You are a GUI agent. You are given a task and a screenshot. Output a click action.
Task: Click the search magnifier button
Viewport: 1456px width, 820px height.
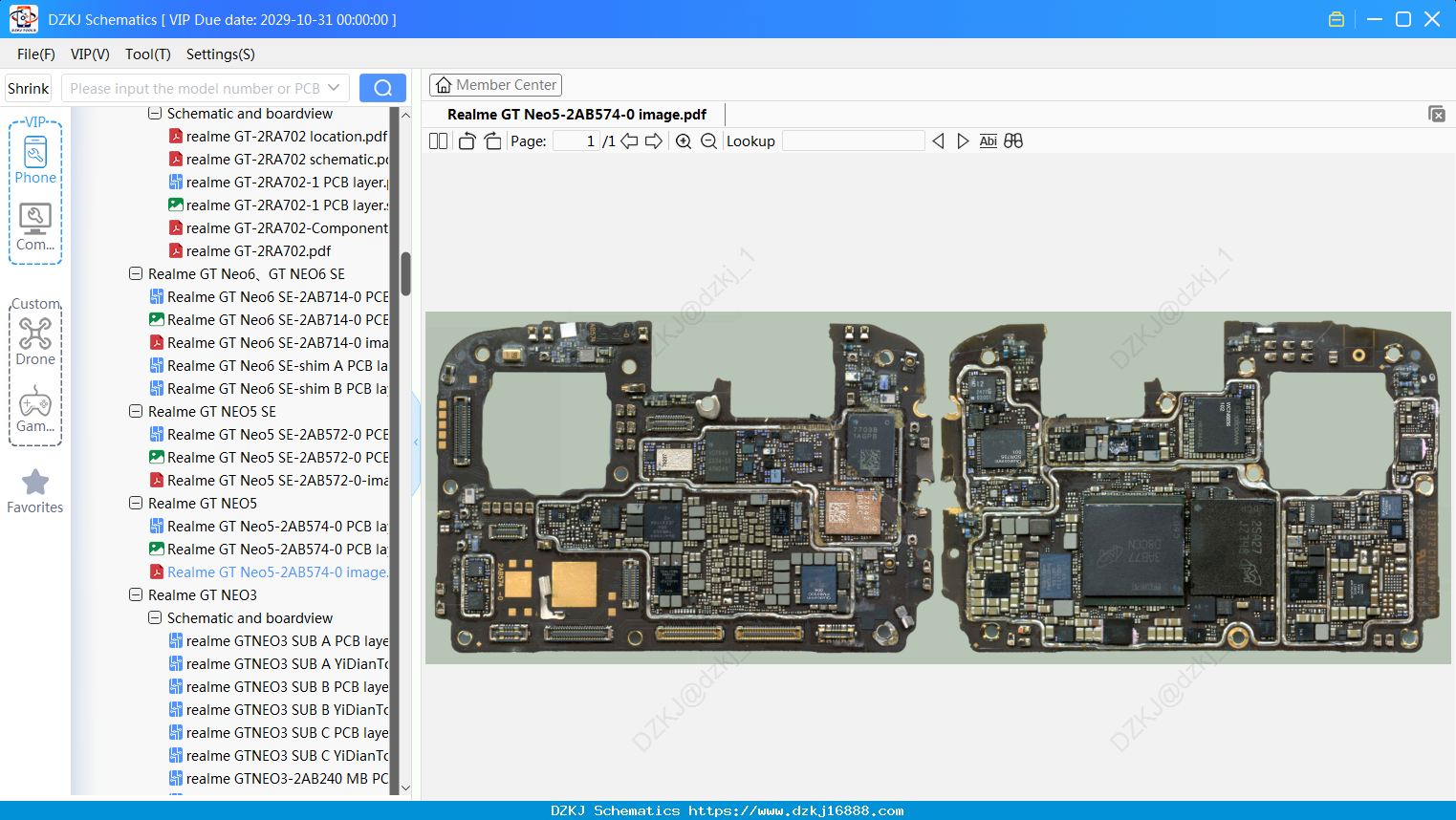tap(382, 88)
